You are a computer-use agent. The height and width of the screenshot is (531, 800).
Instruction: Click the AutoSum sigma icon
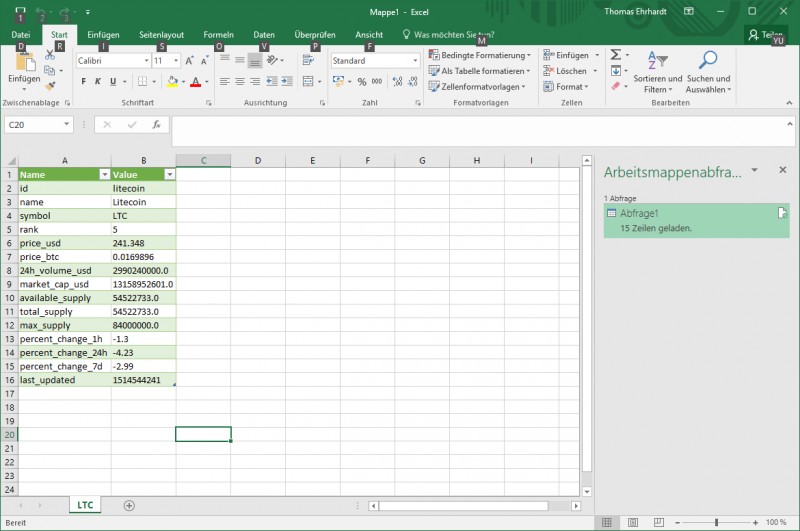coord(616,55)
